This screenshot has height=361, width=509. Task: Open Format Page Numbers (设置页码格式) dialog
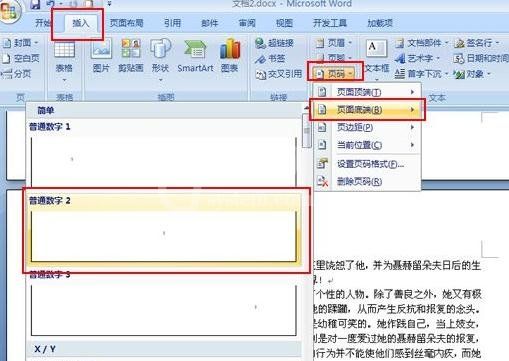(x=367, y=164)
